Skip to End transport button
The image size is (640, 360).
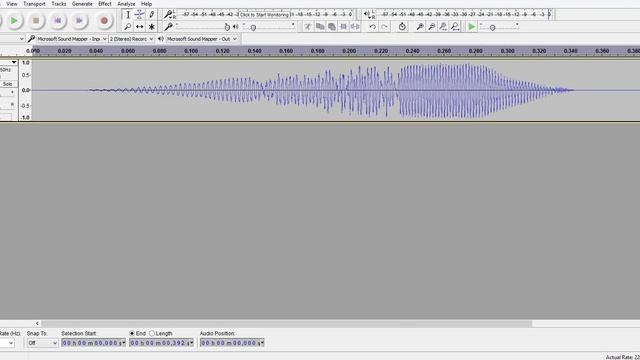pyautogui.click(x=79, y=20)
